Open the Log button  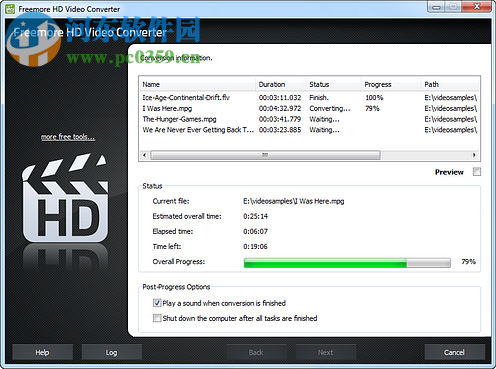coord(111,352)
